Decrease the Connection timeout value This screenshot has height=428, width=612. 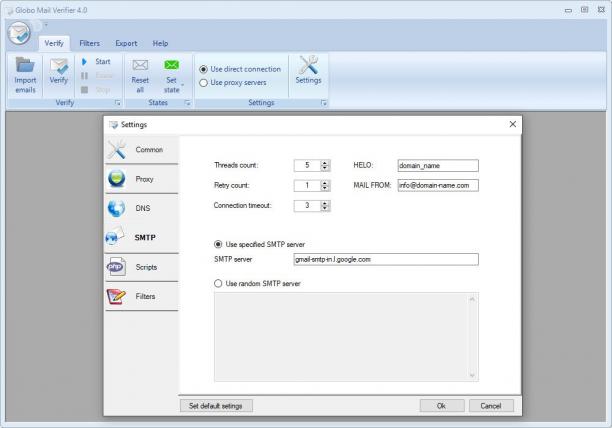coord(325,209)
